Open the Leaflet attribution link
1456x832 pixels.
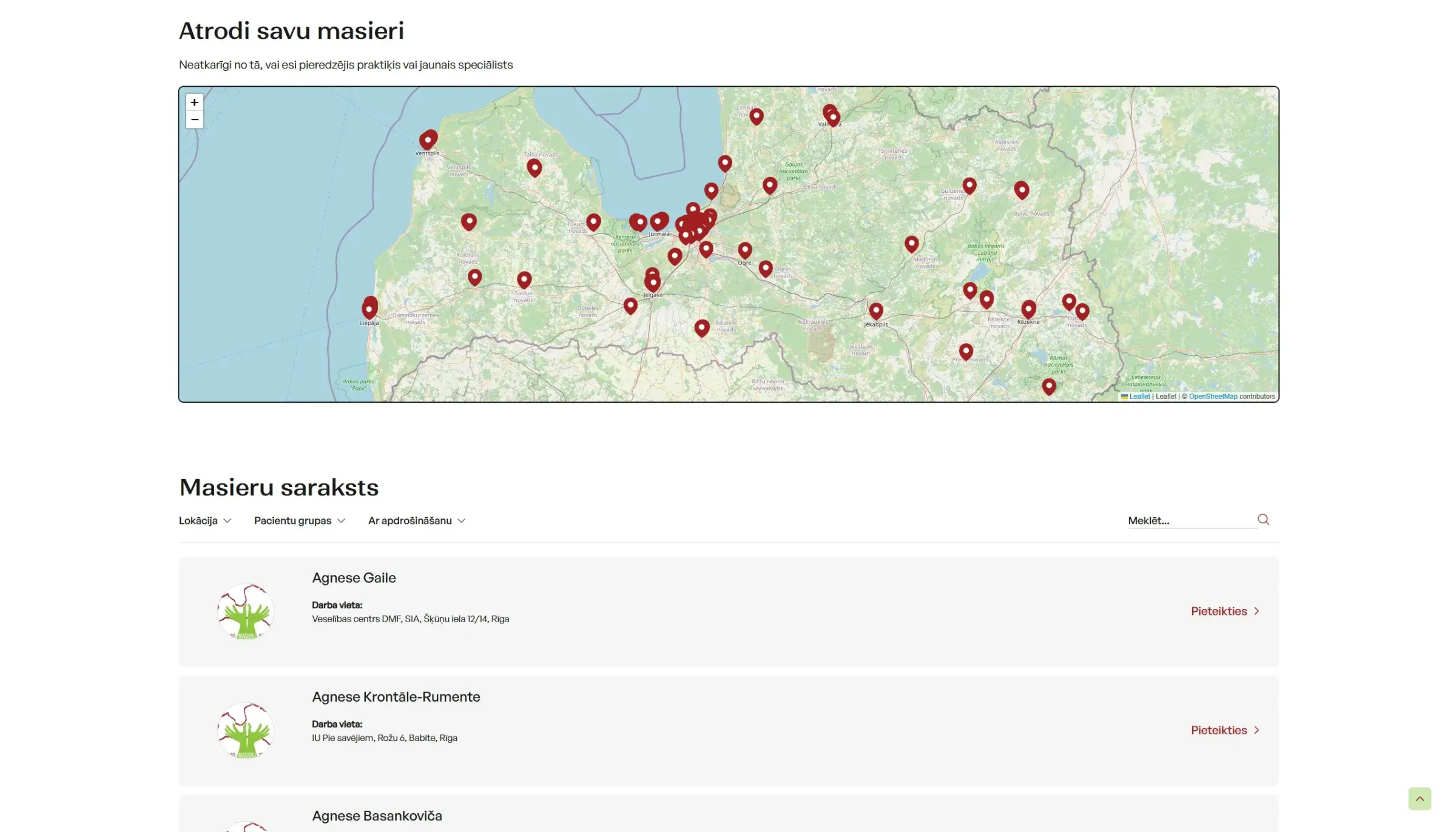coord(1139,397)
